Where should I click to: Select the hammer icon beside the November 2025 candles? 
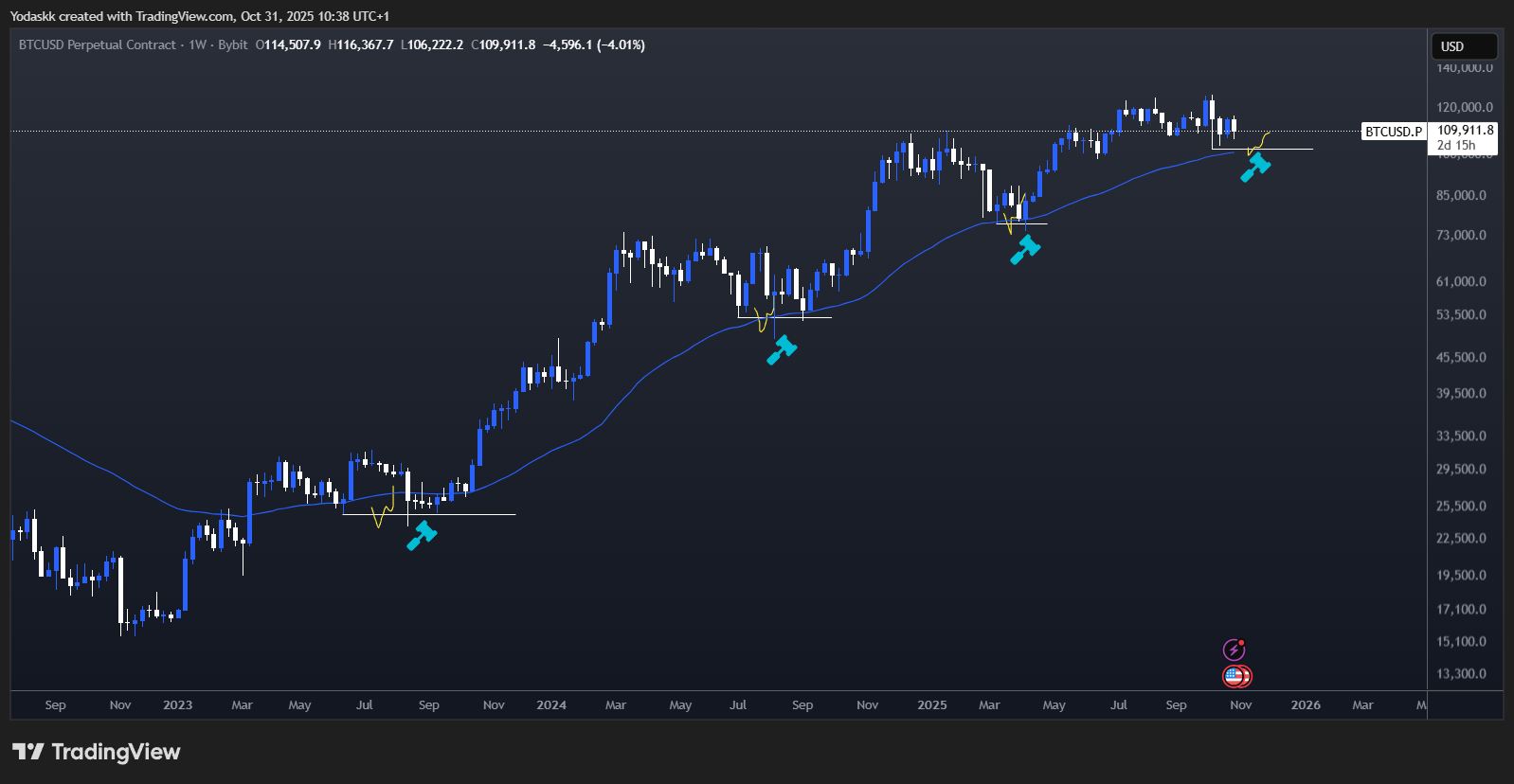1255,168
